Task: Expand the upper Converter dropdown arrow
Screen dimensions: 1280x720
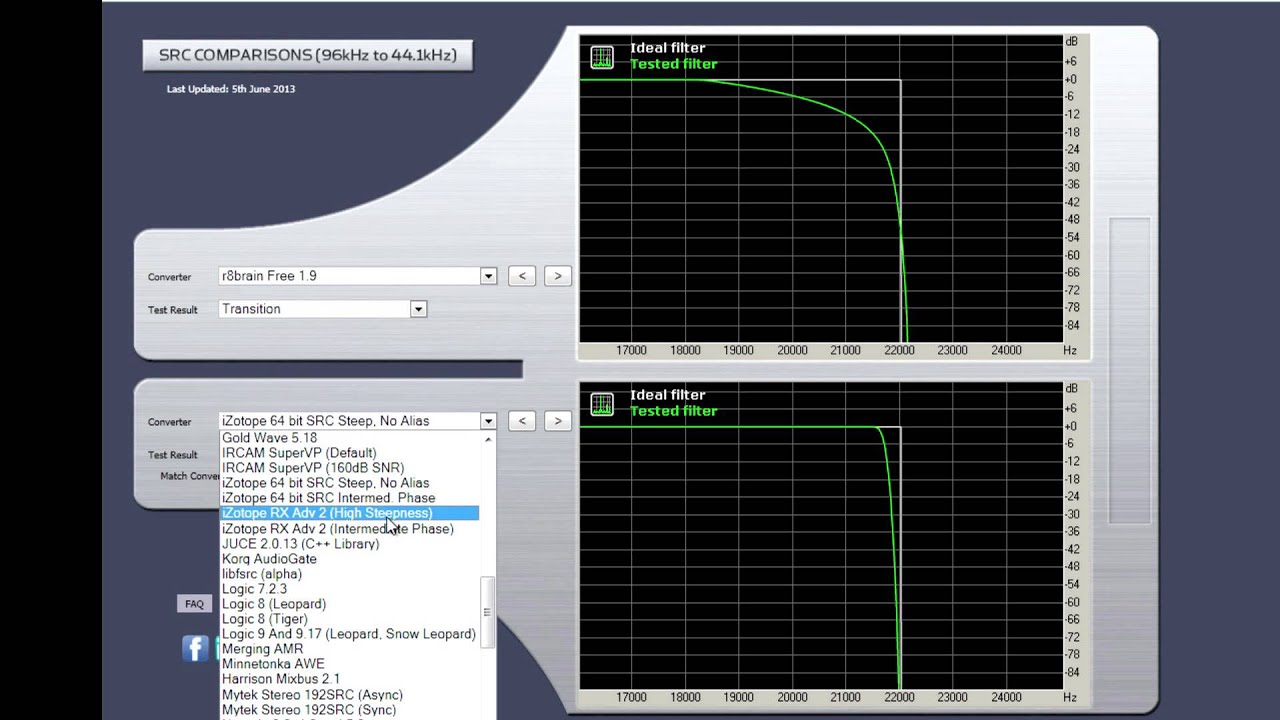Action: [488, 276]
